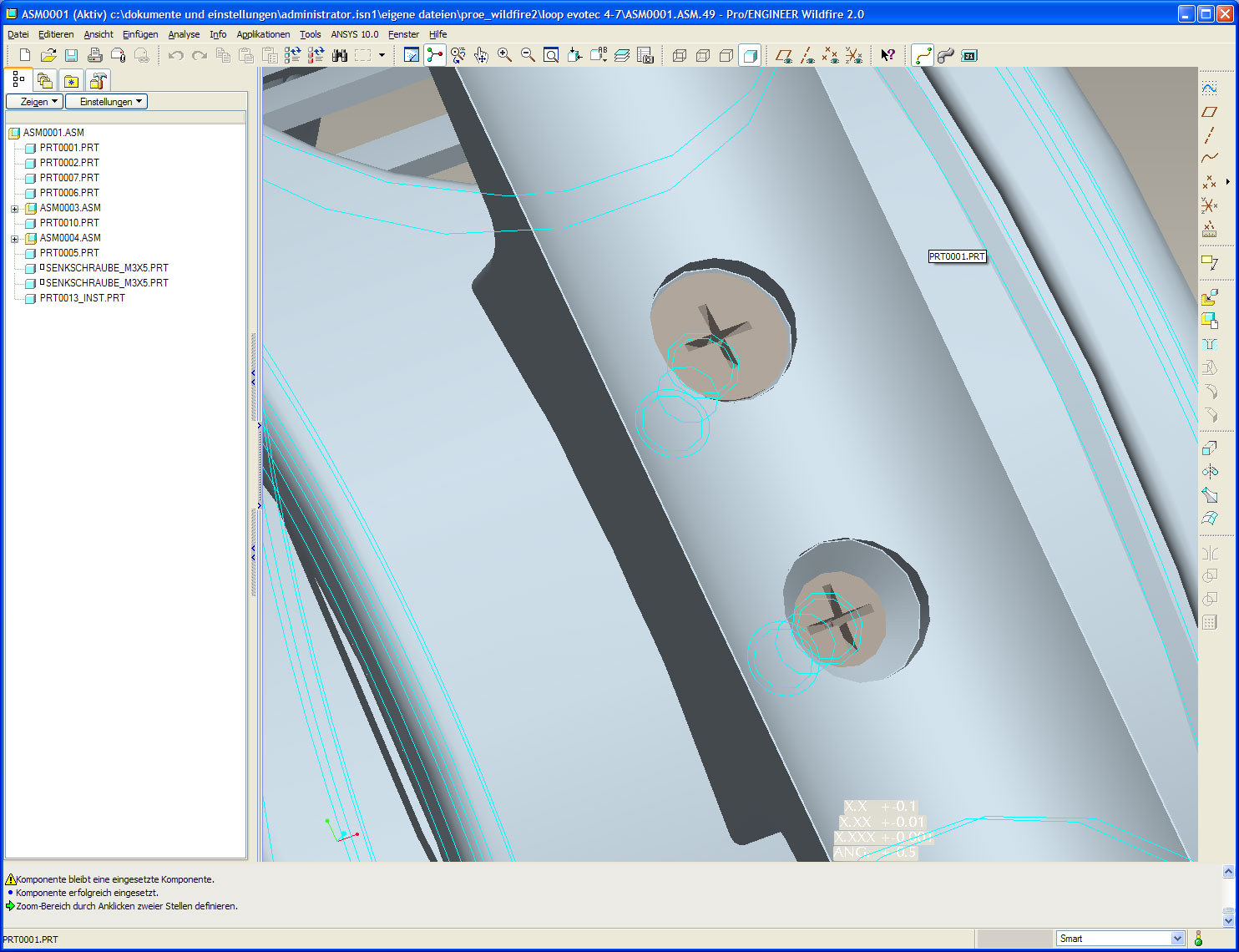This screenshot has height=952, width=1239.
Task: Open the Einstellungen button menu
Action: pyautogui.click(x=107, y=102)
